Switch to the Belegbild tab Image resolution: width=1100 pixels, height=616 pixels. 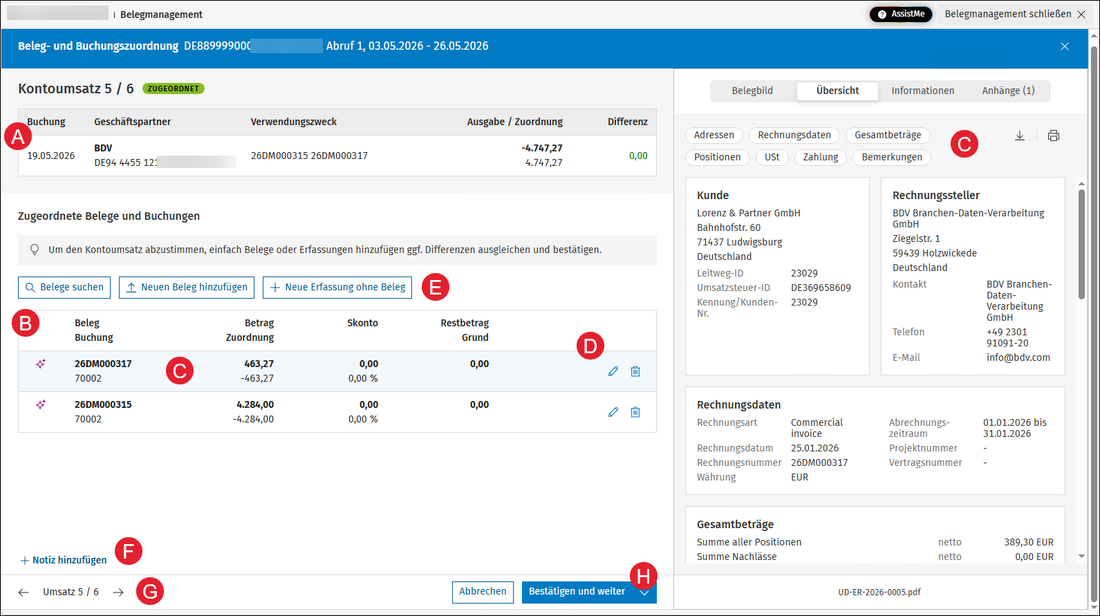pos(752,91)
